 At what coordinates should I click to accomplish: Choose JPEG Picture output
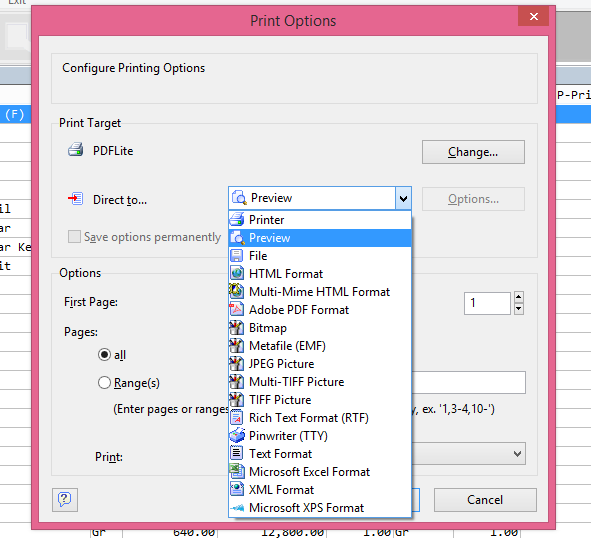(320, 363)
